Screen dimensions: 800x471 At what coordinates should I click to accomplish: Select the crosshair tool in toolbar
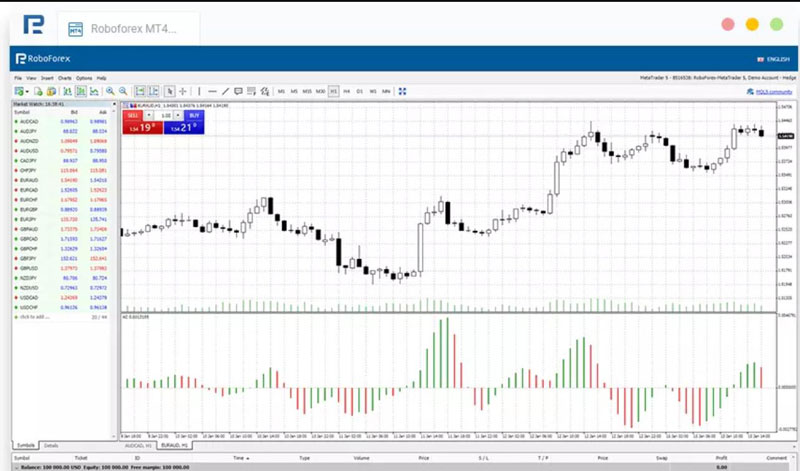(x=183, y=91)
